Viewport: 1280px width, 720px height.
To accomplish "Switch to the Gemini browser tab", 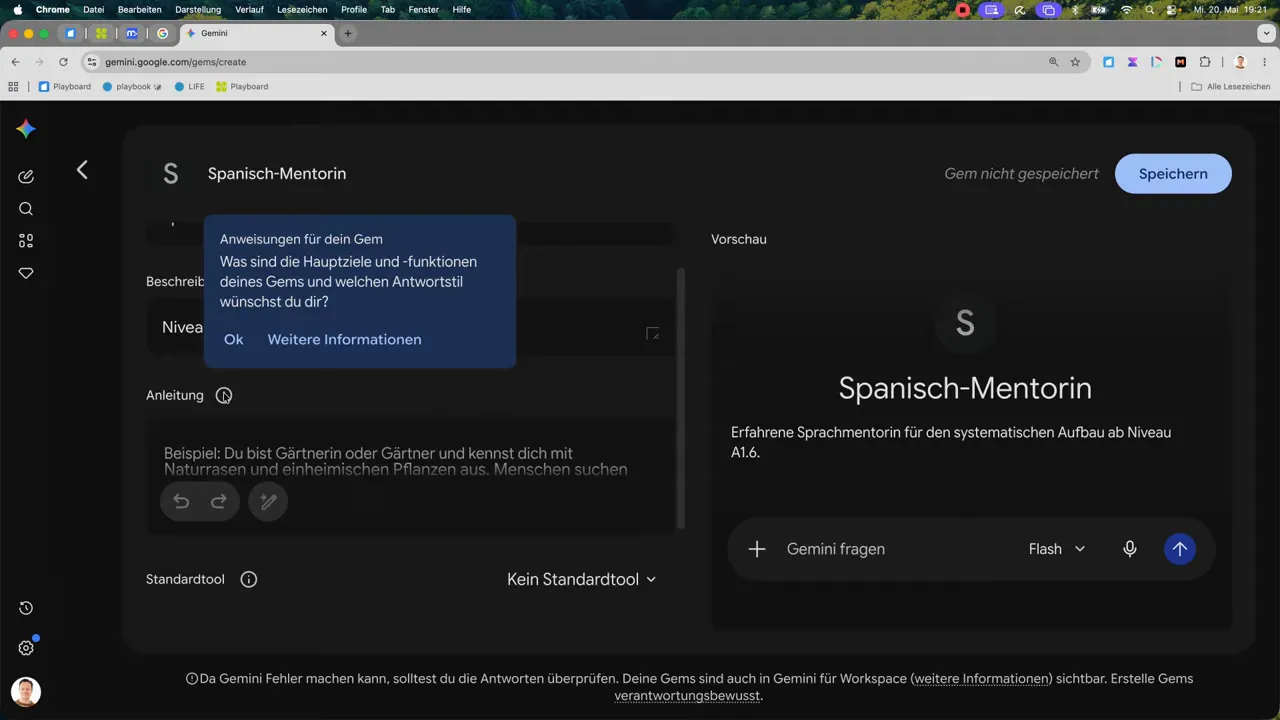I will point(255,33).
